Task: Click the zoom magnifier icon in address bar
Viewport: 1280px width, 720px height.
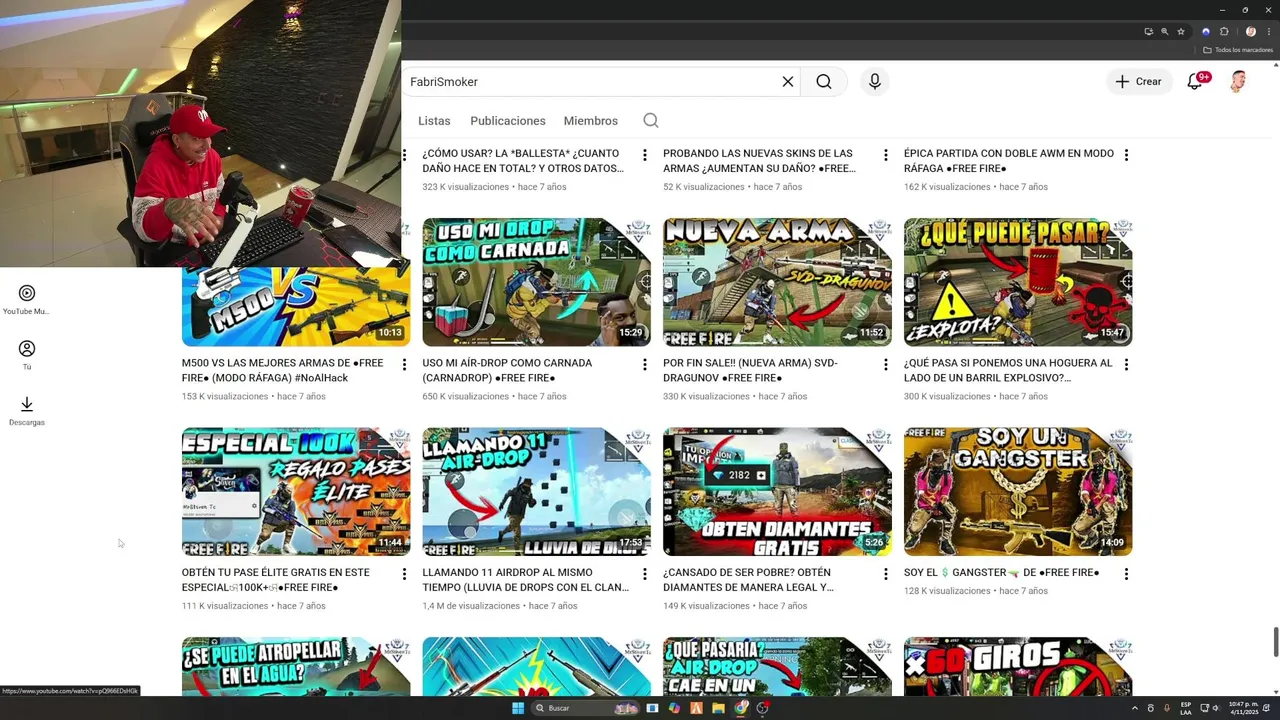Action: (1164, 31)
